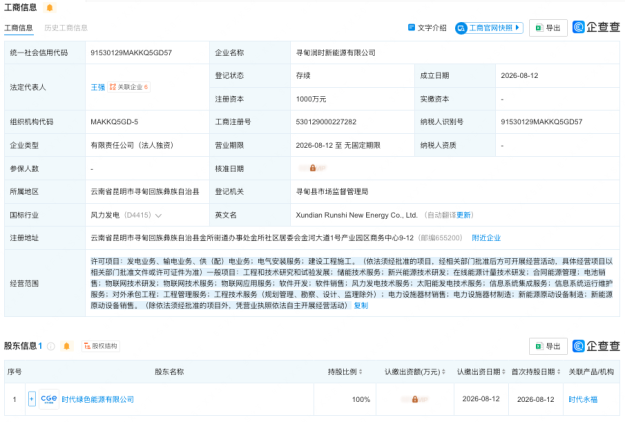Click the 营业期限 value 2026-08-12 至 无固定期限
Screen dimensions: 625x422
tap(338, 145)
